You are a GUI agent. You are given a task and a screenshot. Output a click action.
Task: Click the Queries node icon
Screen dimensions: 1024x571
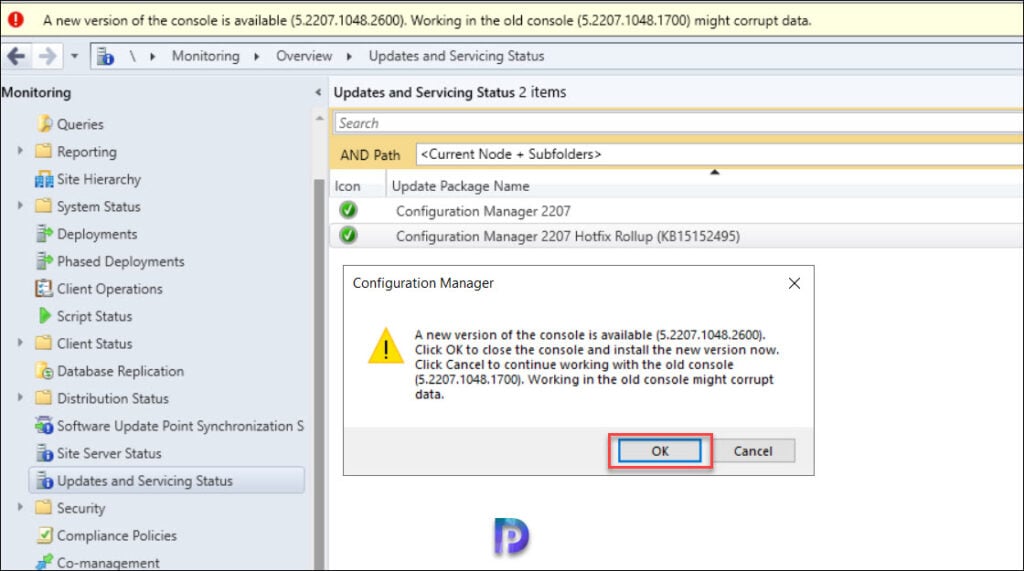click(x=44, y=123)
